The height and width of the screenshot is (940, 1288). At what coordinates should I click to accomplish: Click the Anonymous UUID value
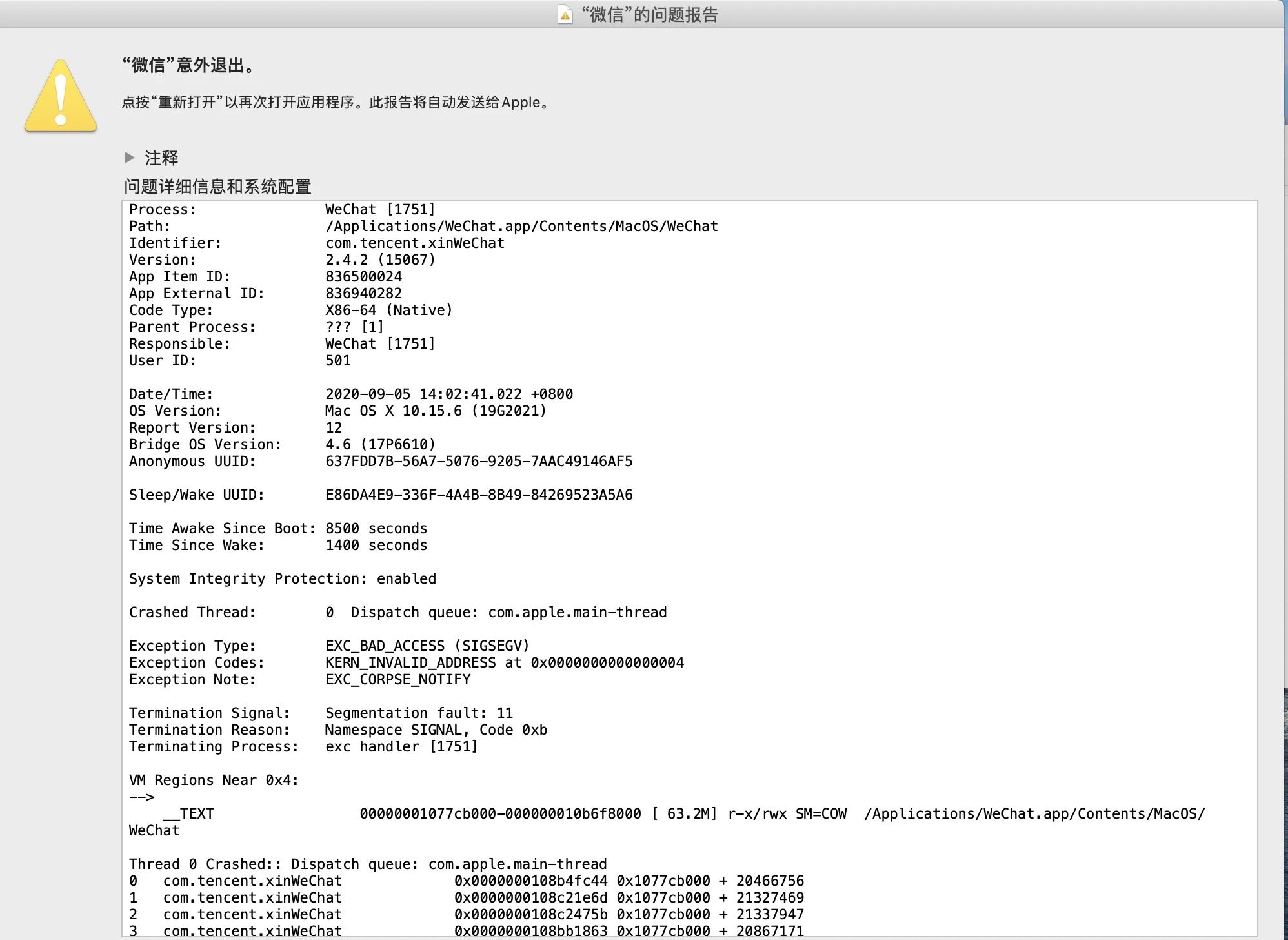[478, 462]
